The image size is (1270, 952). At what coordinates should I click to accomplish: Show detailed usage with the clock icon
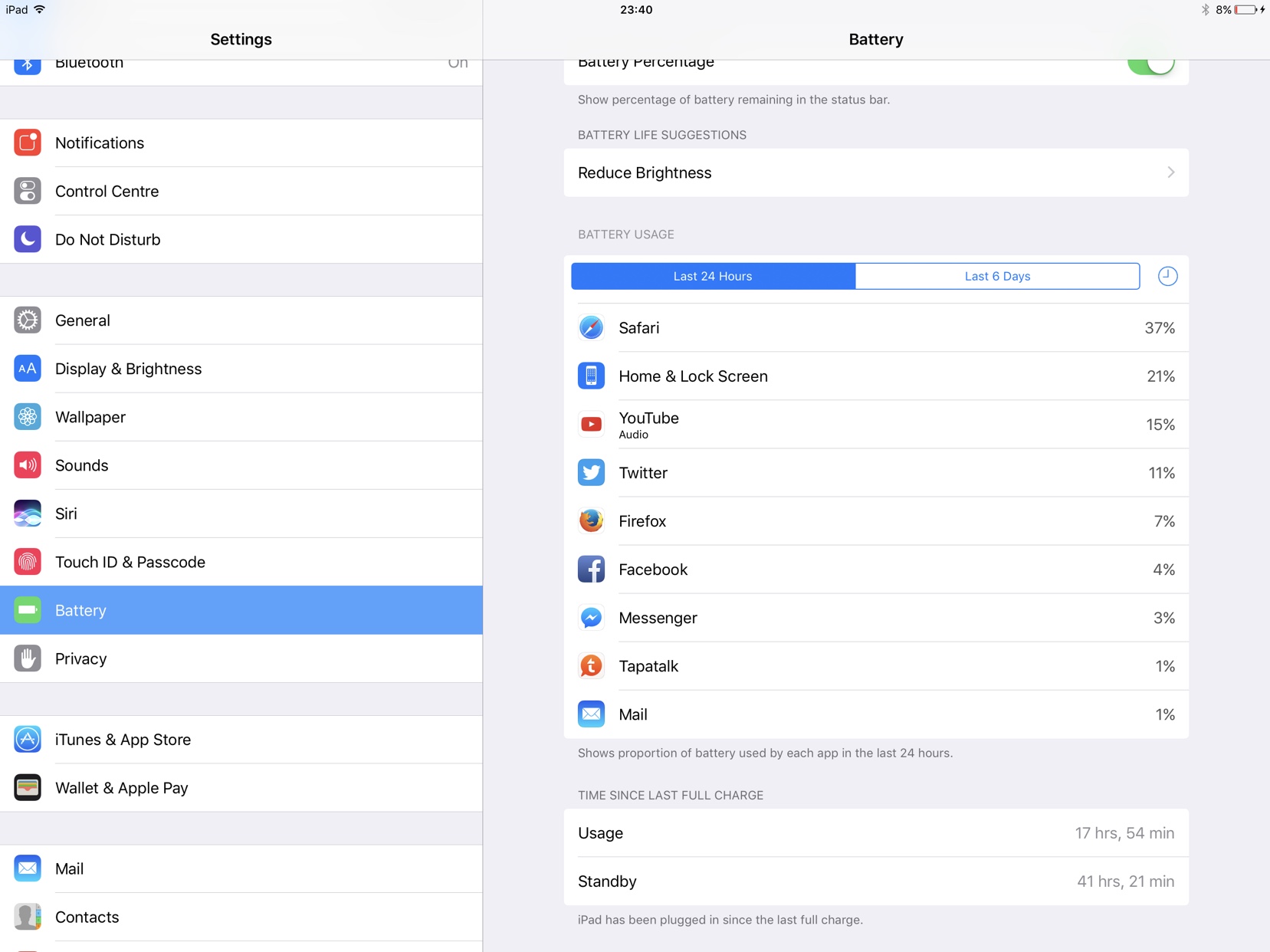point(1167,276)
